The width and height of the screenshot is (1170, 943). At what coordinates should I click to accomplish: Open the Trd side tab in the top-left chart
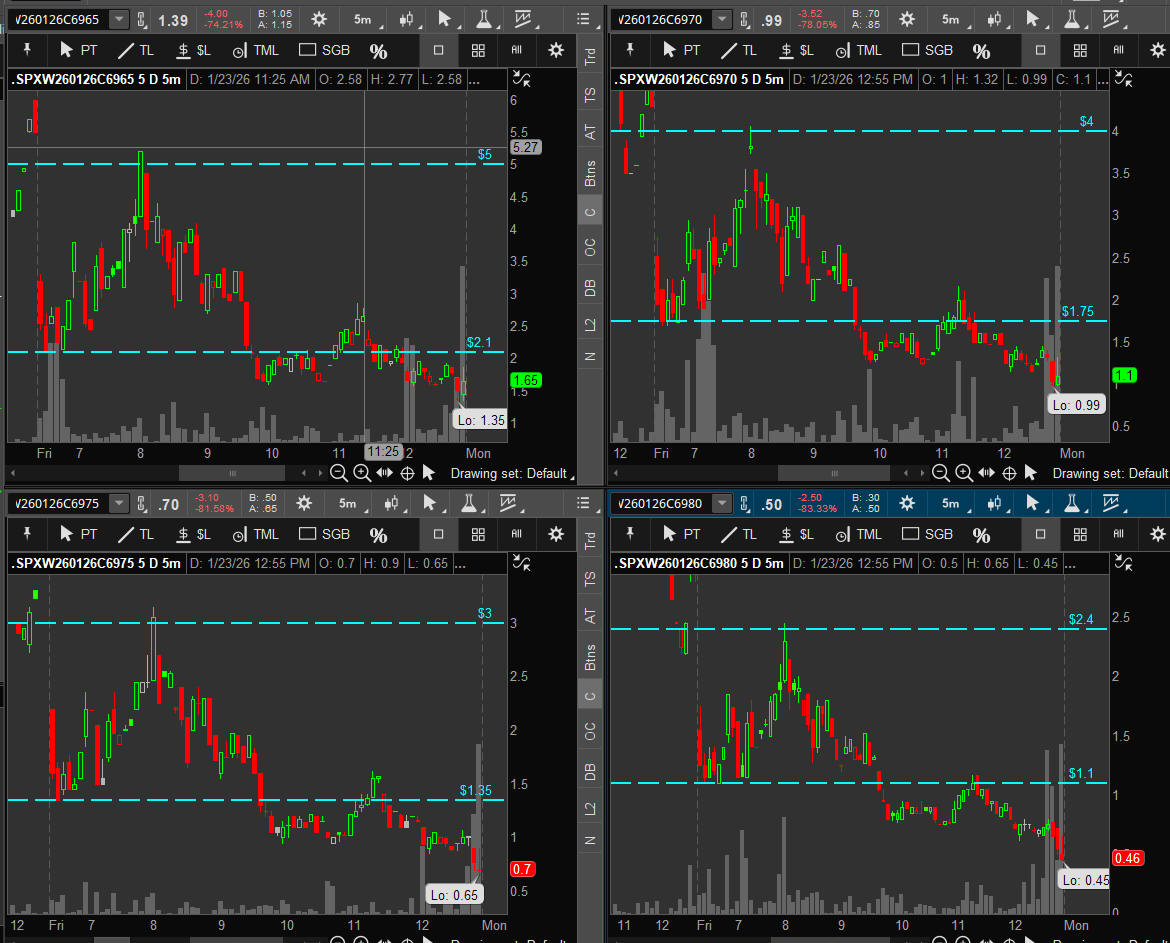pyautogui.click(x=590, y=59)
